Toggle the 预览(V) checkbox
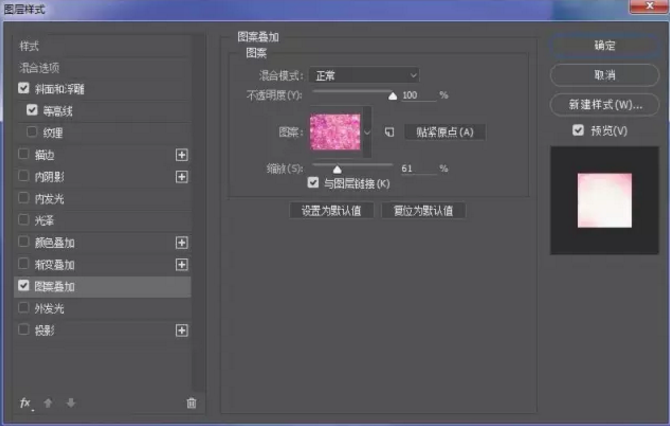Screen dimensions: 670x426 (x=578, y=130)
